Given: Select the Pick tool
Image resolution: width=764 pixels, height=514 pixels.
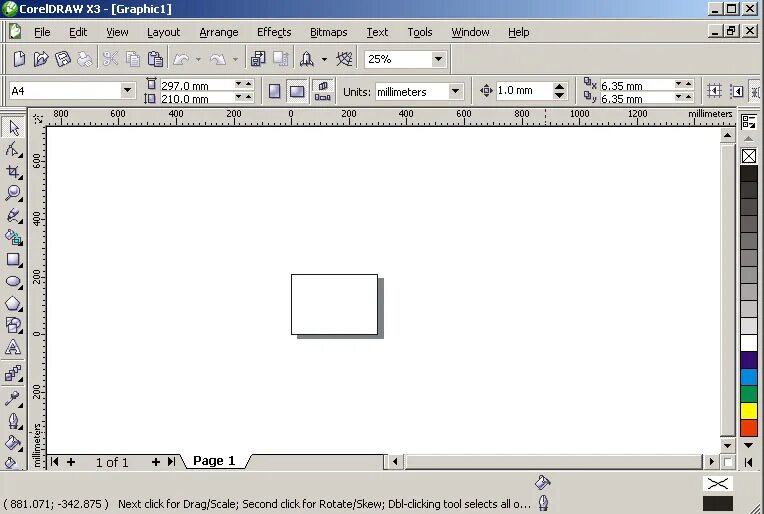Looking at the screenshot, I should coord(13,127).
